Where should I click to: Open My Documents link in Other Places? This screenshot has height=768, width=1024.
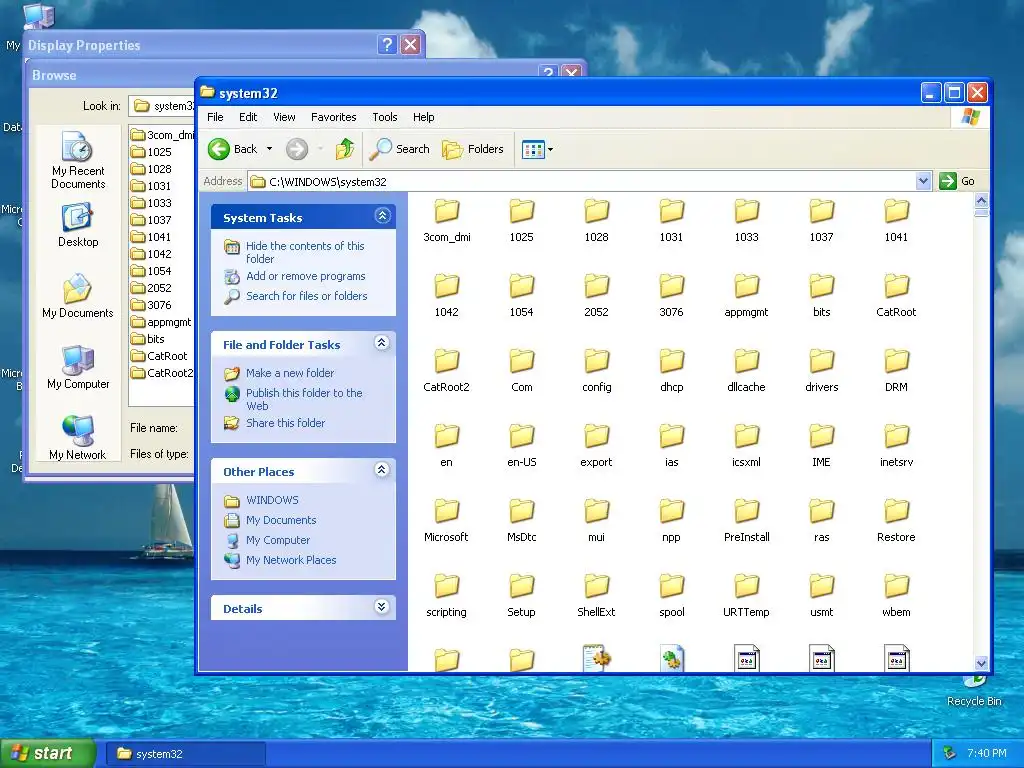[x=281, y=520]
